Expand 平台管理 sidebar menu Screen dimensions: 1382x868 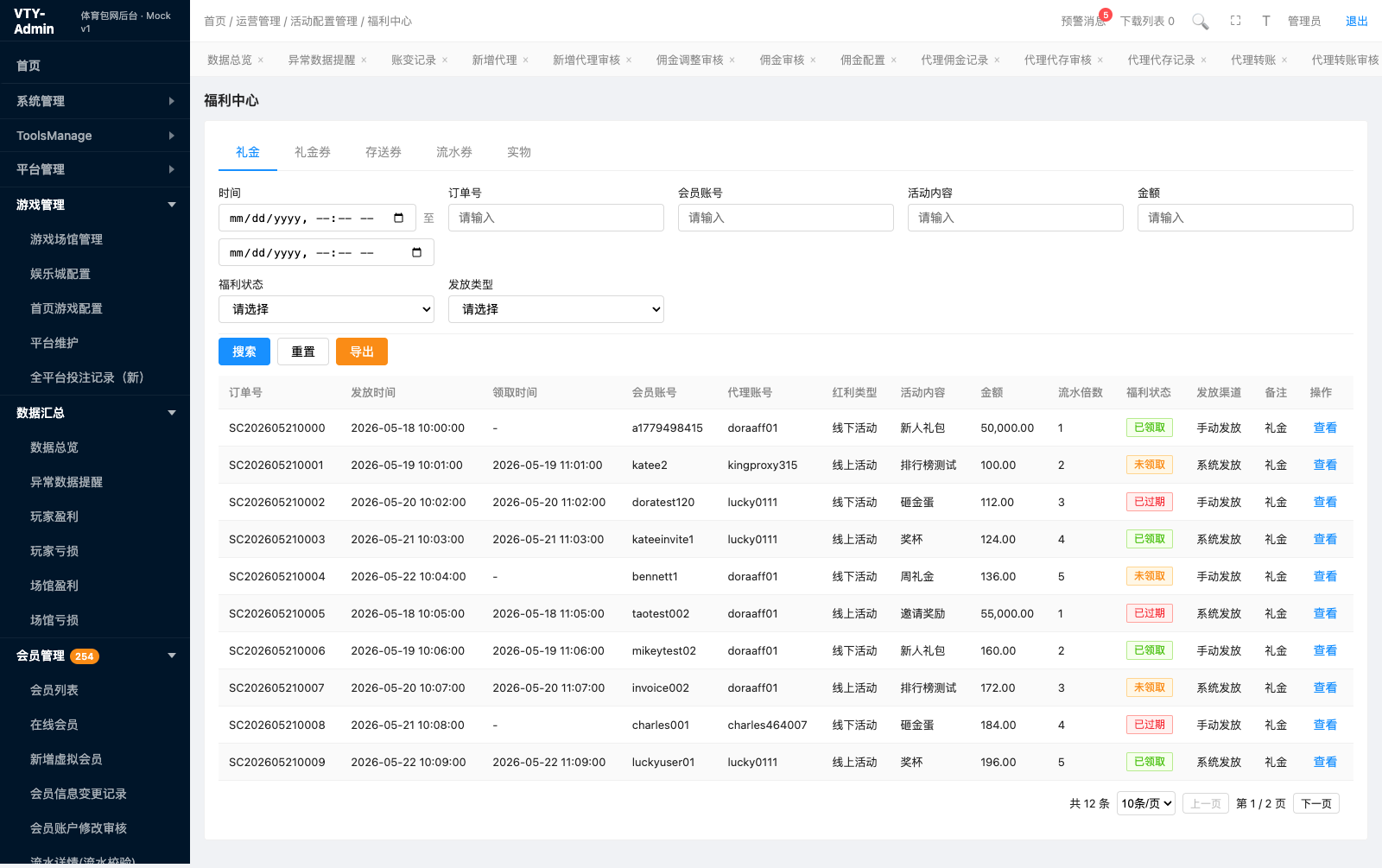coord(95,169)
